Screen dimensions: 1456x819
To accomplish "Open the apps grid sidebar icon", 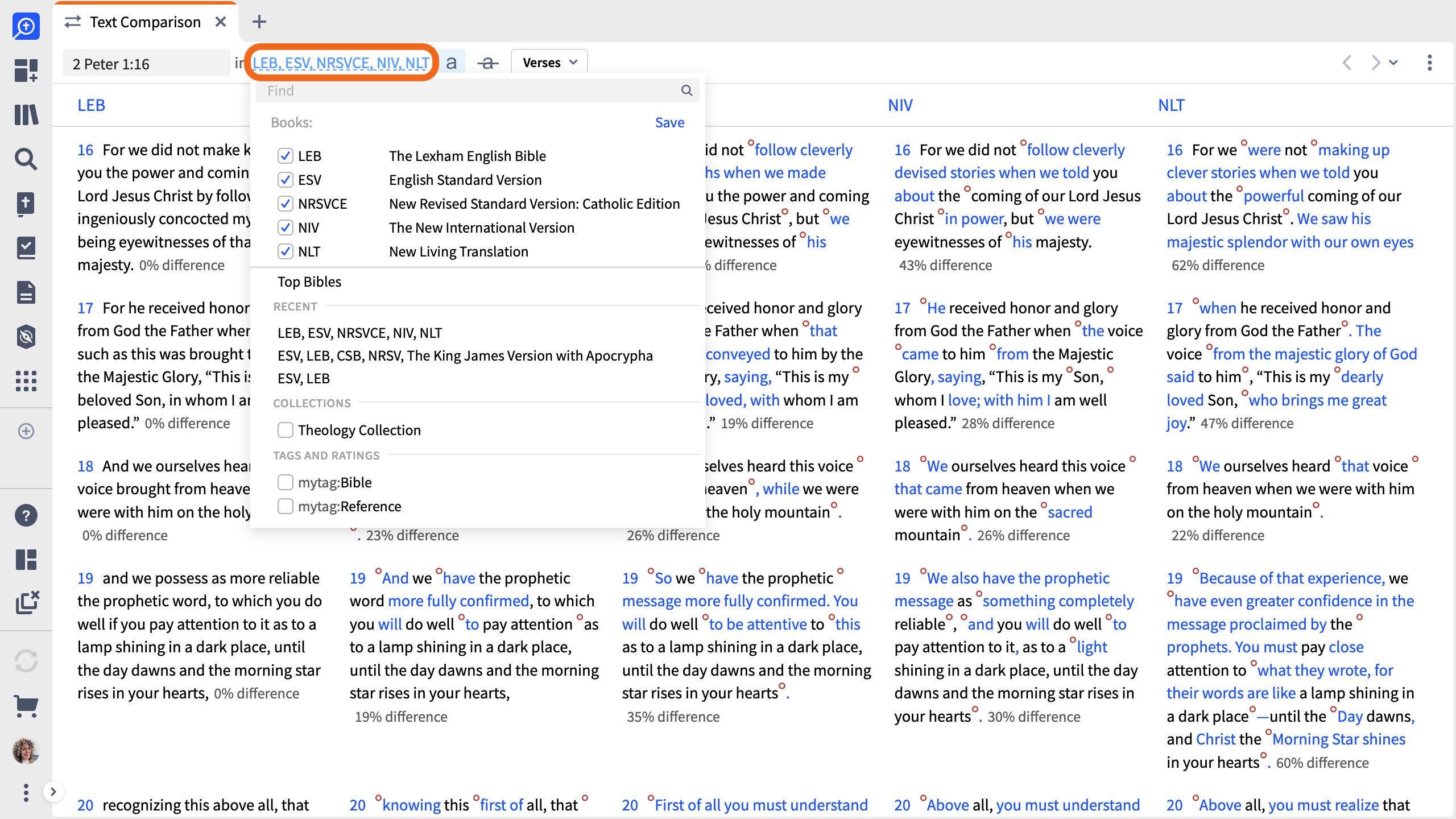I will [26, 381].
